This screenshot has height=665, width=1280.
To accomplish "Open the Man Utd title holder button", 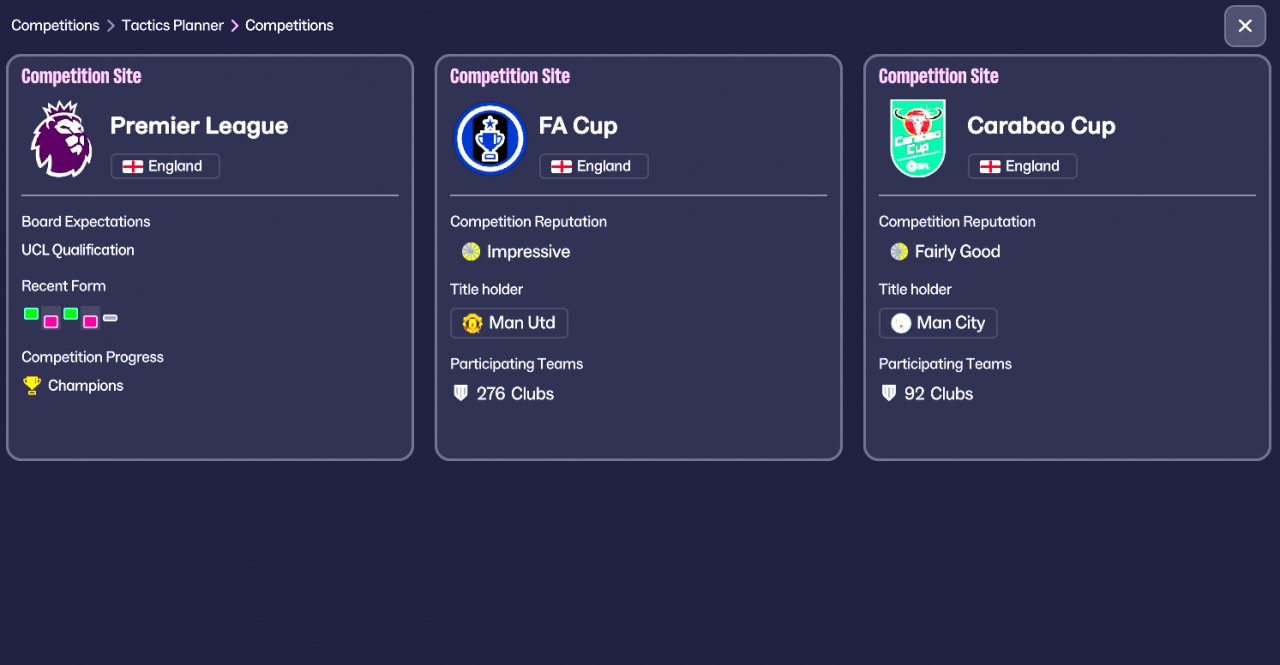I will click(509, 323).
